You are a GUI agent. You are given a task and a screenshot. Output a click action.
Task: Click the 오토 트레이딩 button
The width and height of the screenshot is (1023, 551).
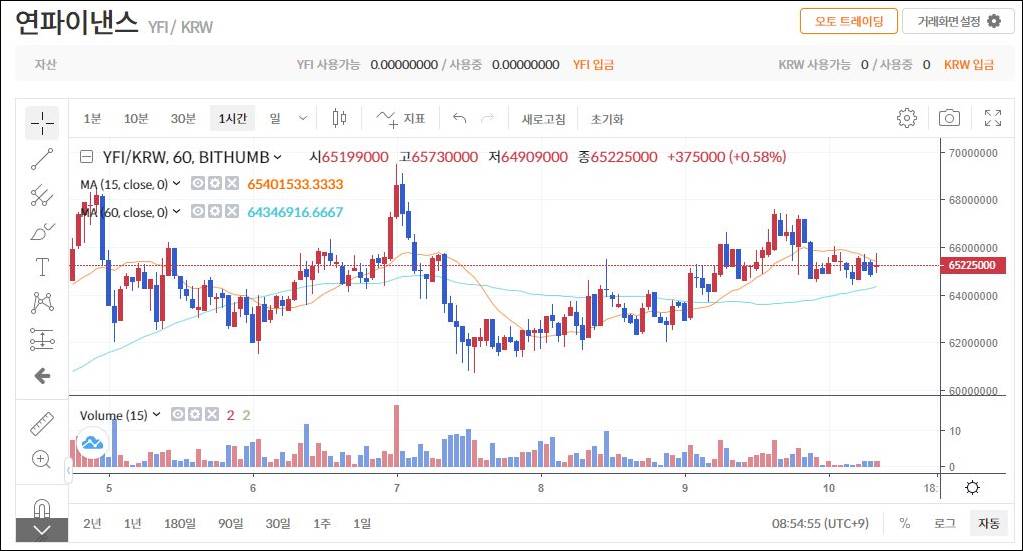coord(849,22)
